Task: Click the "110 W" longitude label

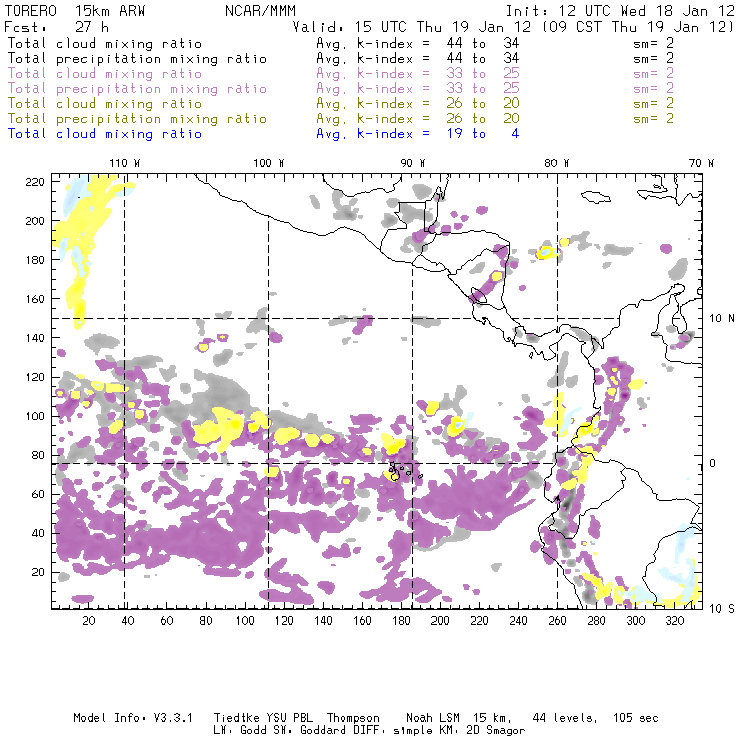Action: (x=125, y=163)
